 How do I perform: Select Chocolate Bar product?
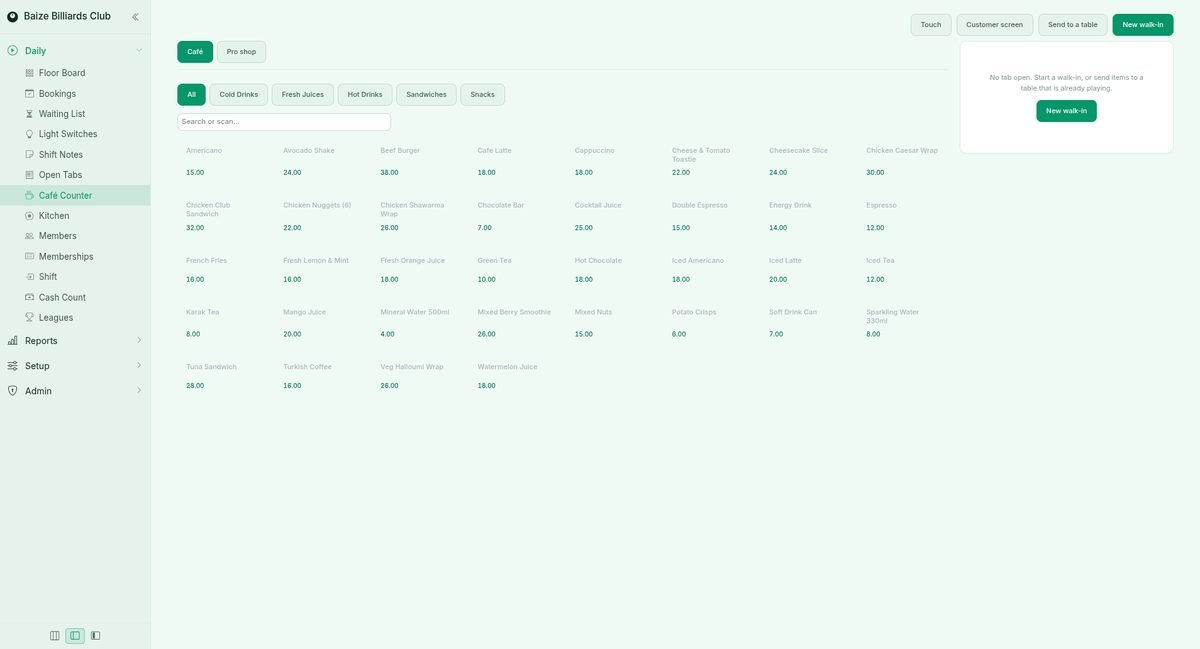coord(517,216)
